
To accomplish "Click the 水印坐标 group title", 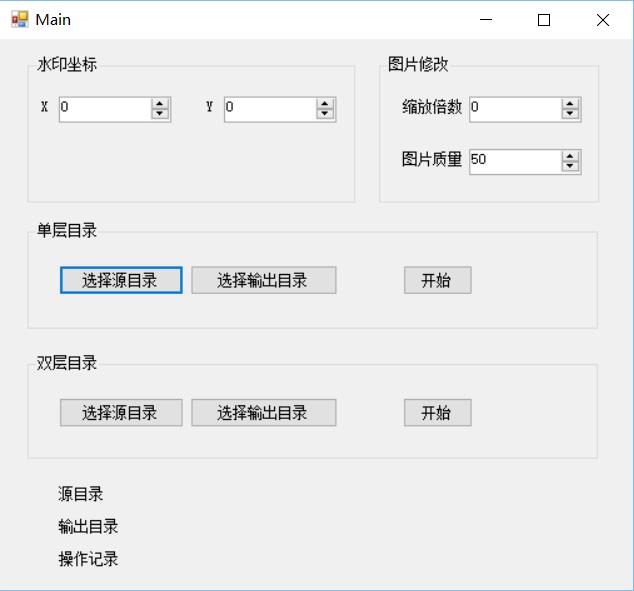I will 67,64.
